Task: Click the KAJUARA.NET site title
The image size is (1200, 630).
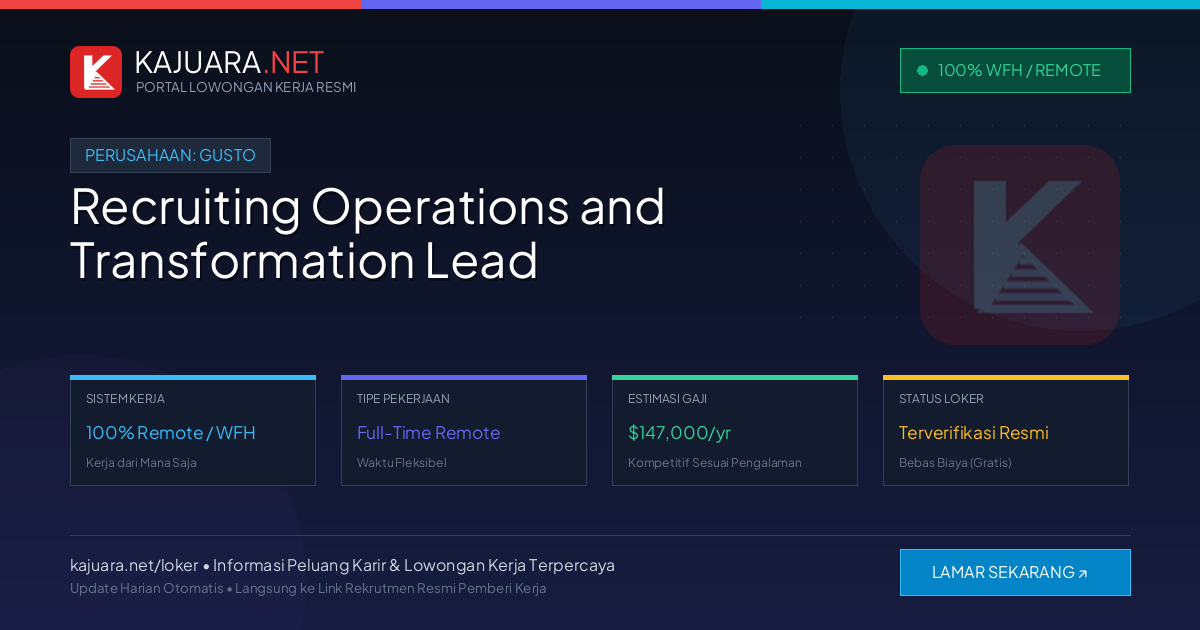Action: [x=229, y=62]
